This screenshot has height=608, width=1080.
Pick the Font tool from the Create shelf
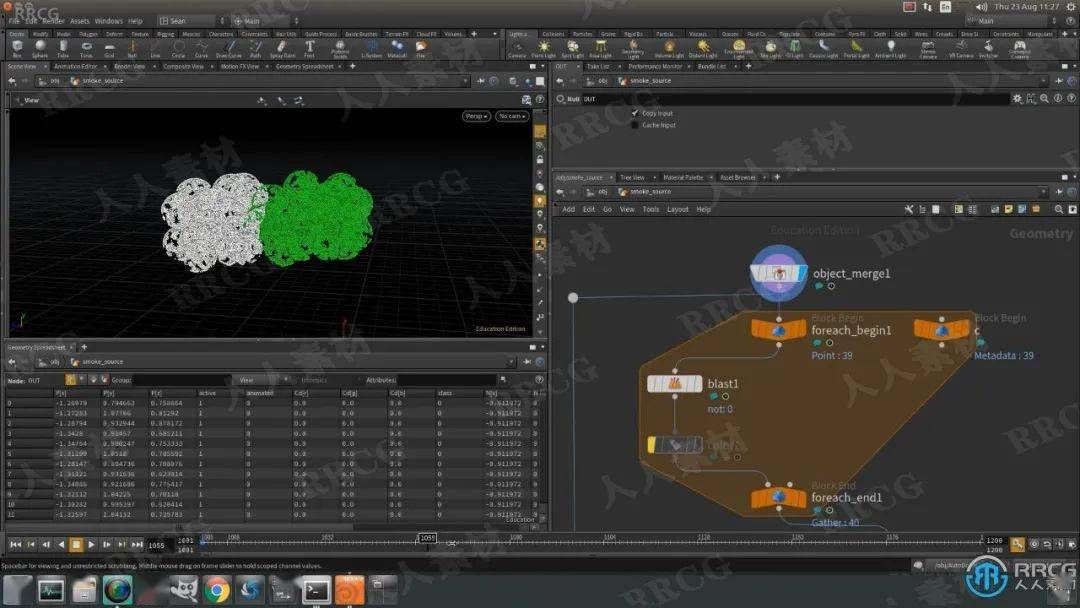309,48
